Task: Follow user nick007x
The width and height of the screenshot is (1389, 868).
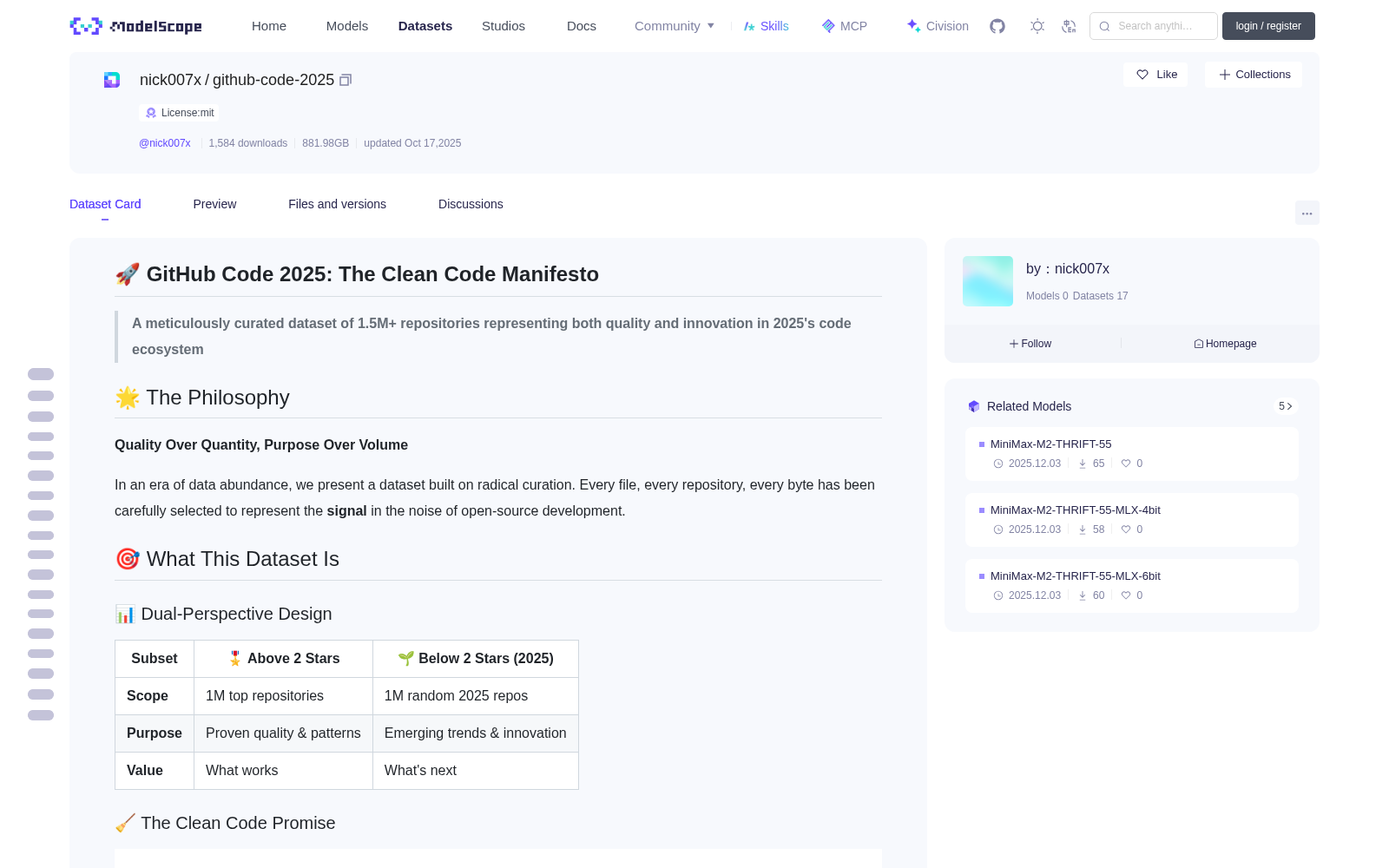Action: click(1030, 344)
